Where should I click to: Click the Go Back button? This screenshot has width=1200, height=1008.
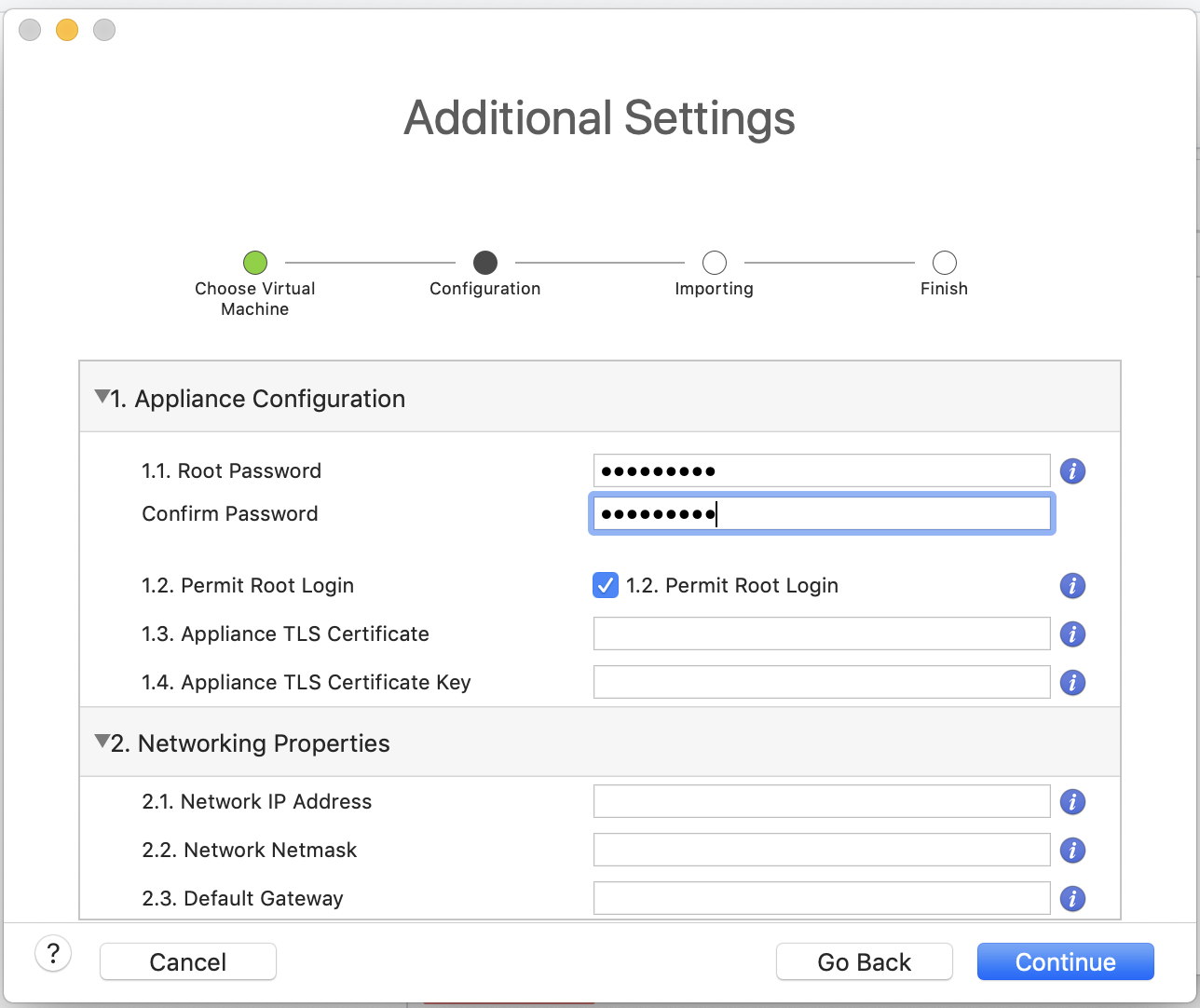tap(865, 961)
